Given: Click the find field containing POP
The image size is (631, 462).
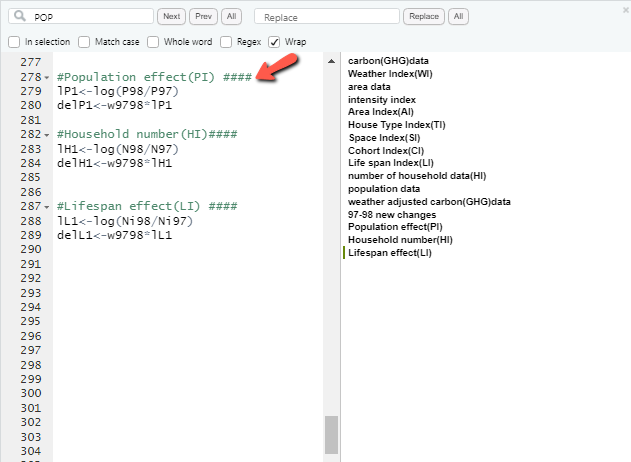Looking at the screenshot, I should pyautogui.click(x=81, y=16).
